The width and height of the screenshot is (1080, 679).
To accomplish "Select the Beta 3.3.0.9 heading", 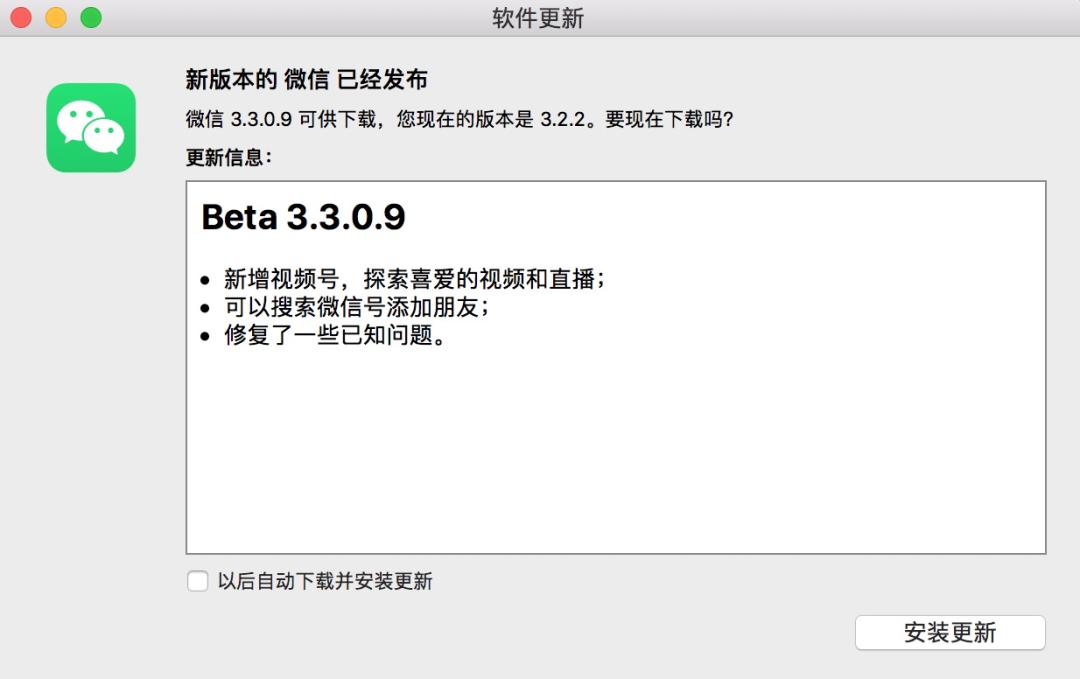I will 303,217.
